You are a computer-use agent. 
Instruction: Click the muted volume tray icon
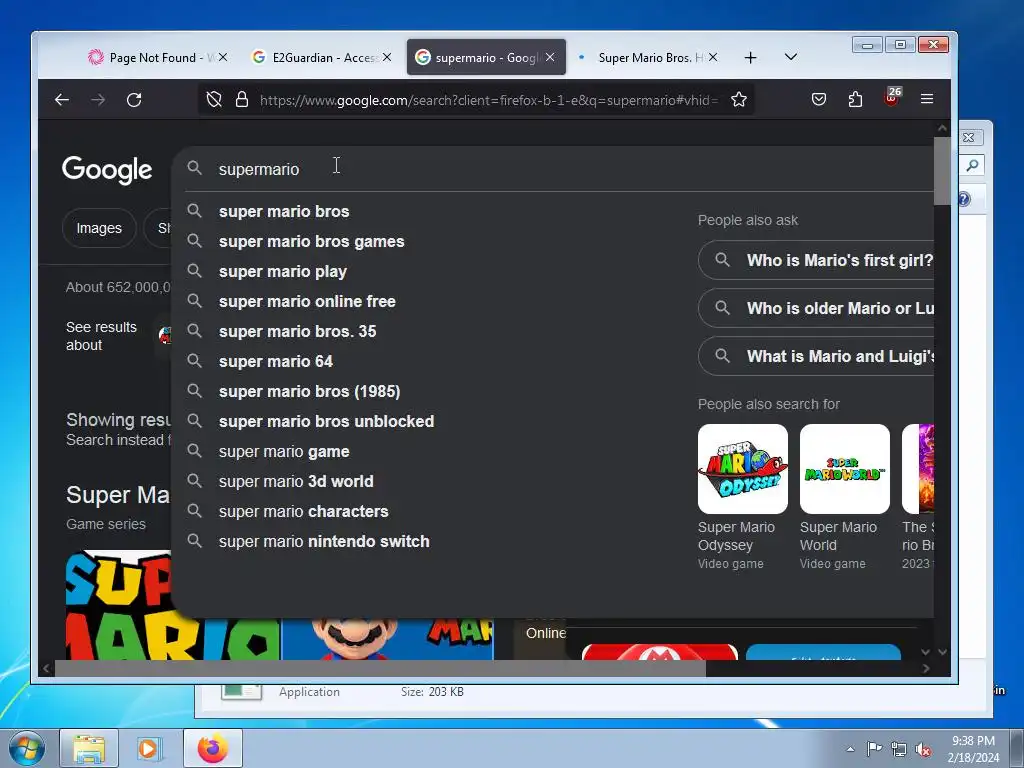923,750
